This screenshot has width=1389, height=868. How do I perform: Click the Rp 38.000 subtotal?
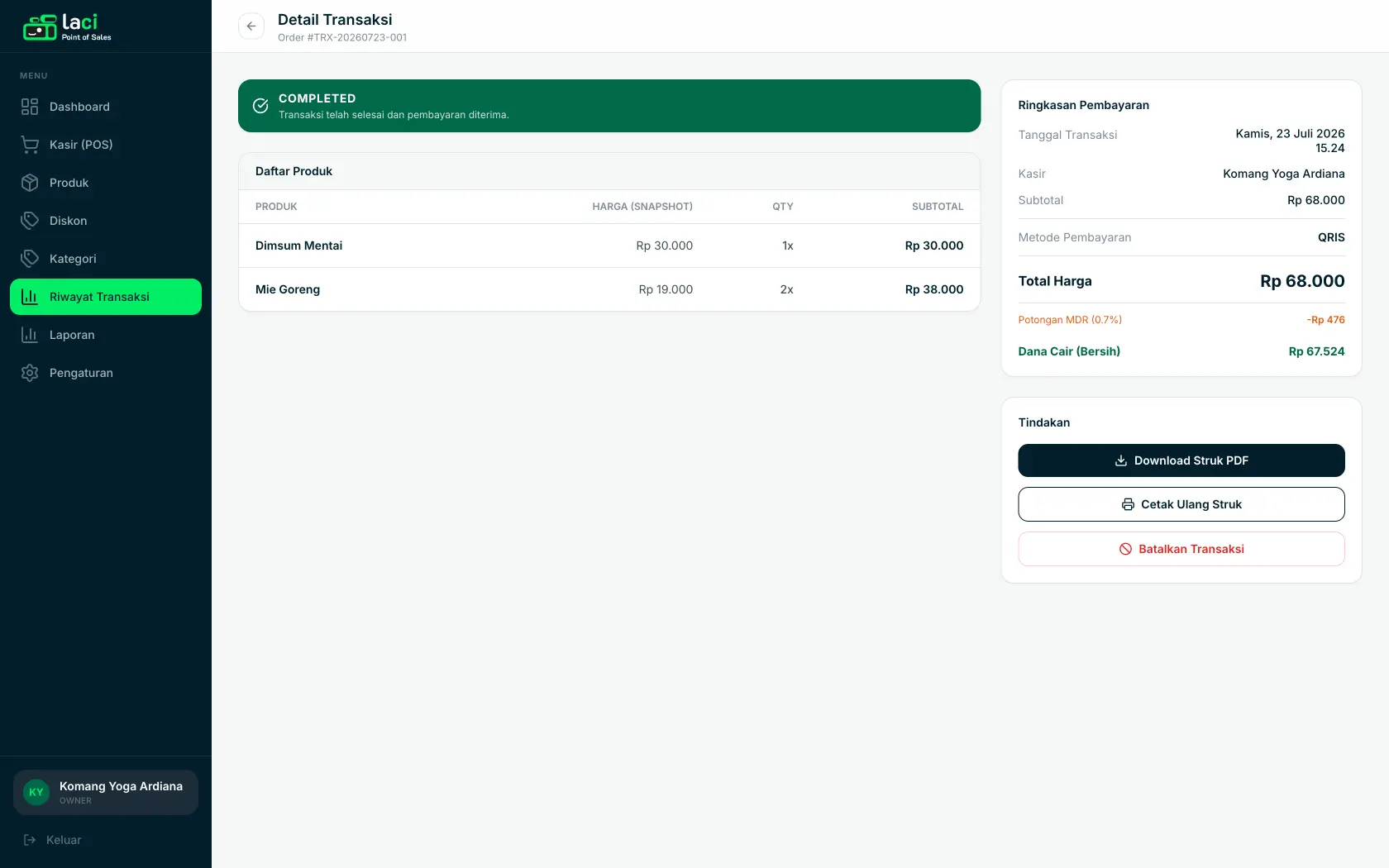[934, 289]
